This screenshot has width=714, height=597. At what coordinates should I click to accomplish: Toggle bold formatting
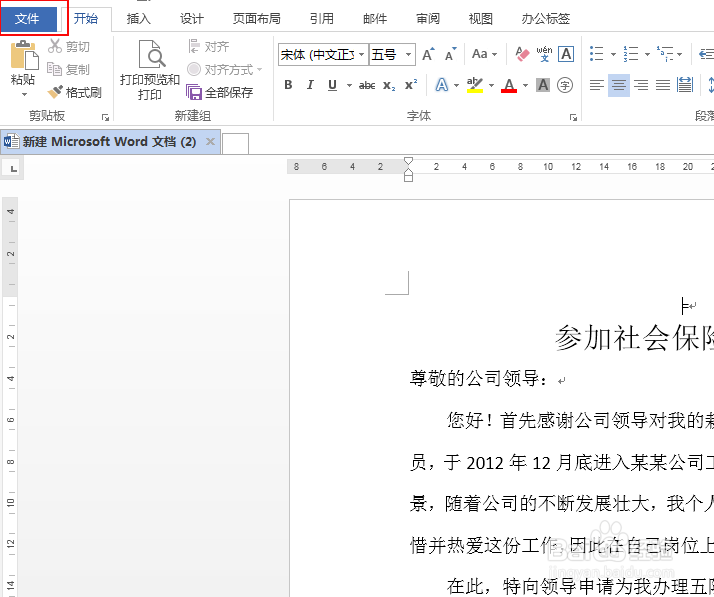[288, 85]
